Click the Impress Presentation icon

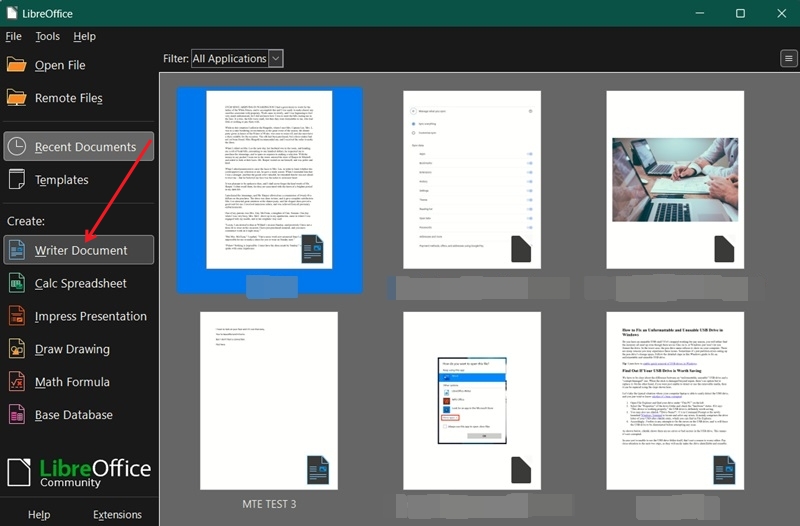point(16,316)
